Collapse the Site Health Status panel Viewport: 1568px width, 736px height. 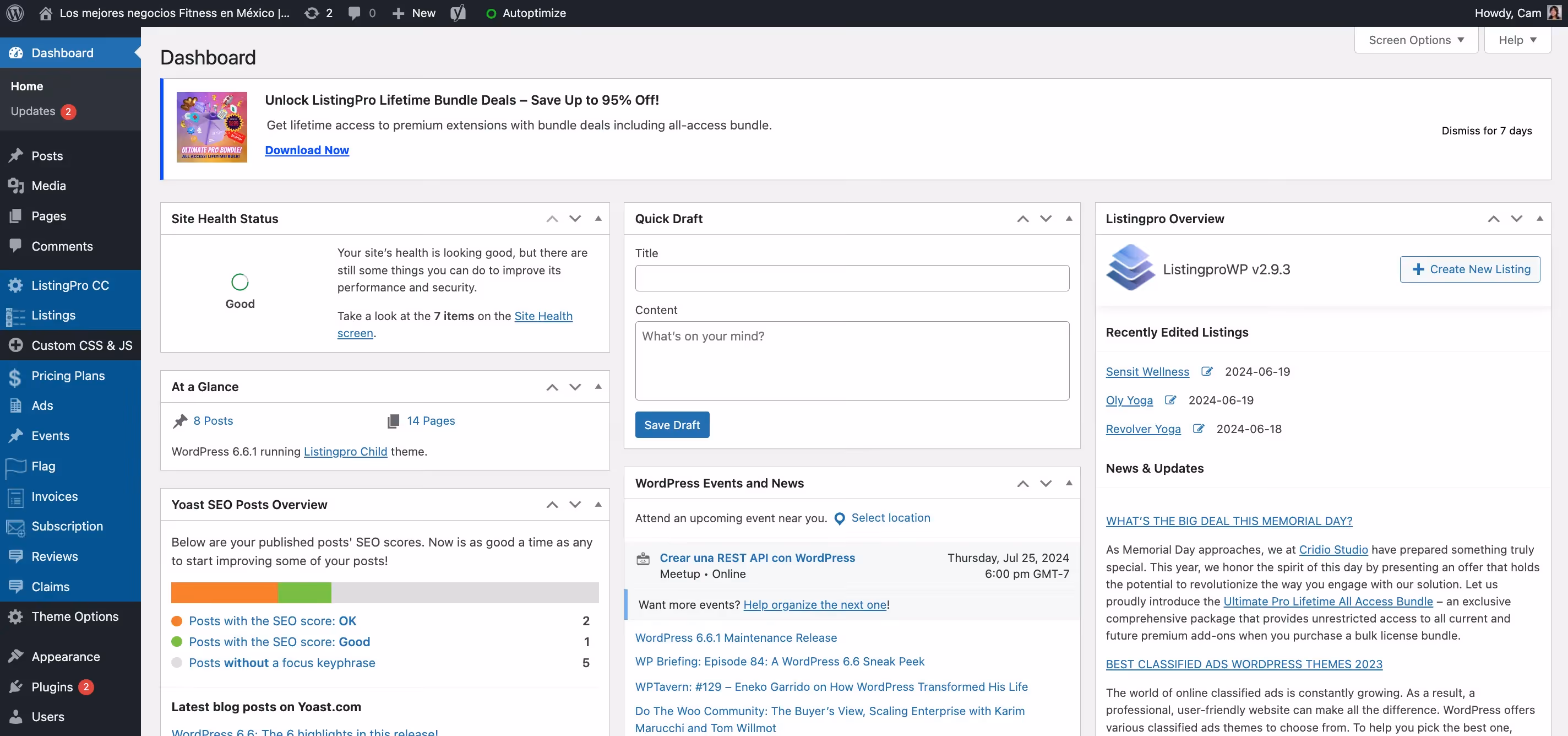pos(598,219)
